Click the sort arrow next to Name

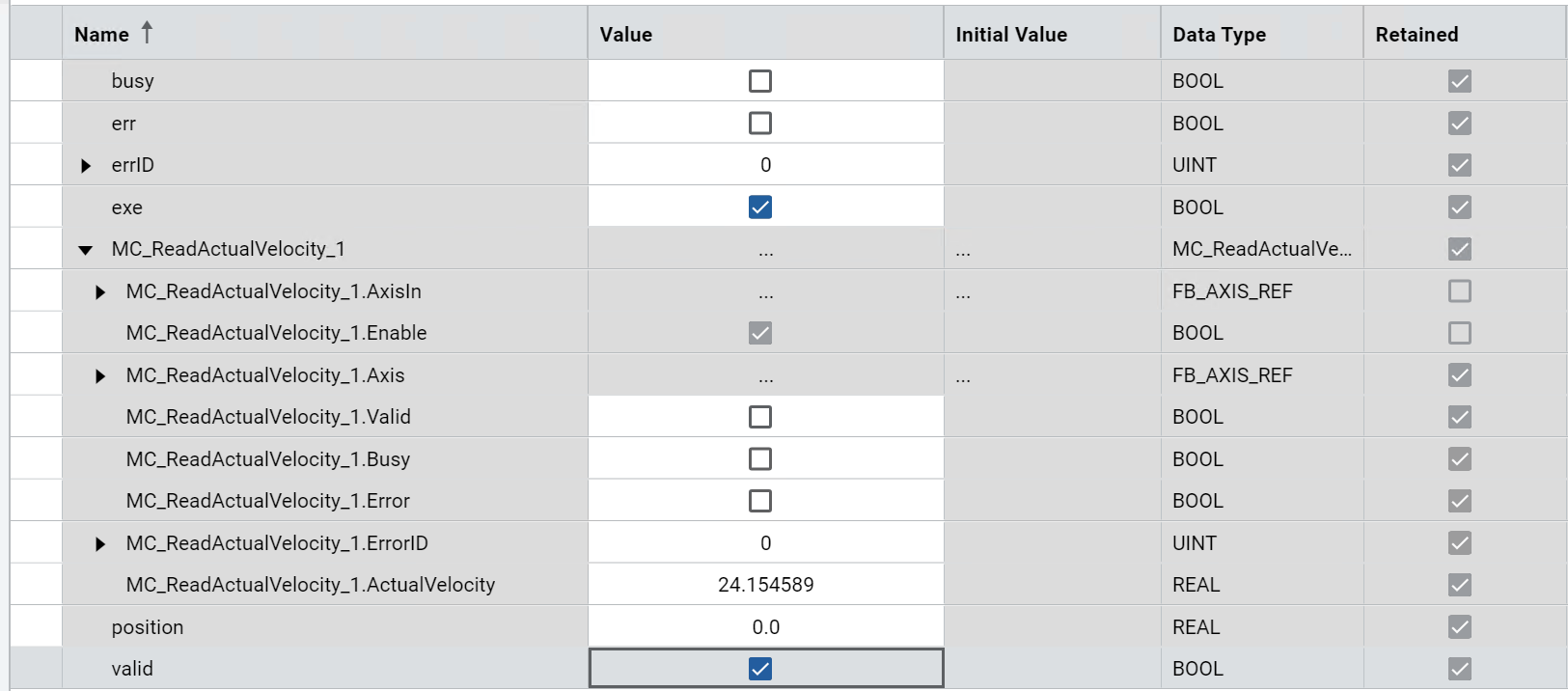coord(147,33)
